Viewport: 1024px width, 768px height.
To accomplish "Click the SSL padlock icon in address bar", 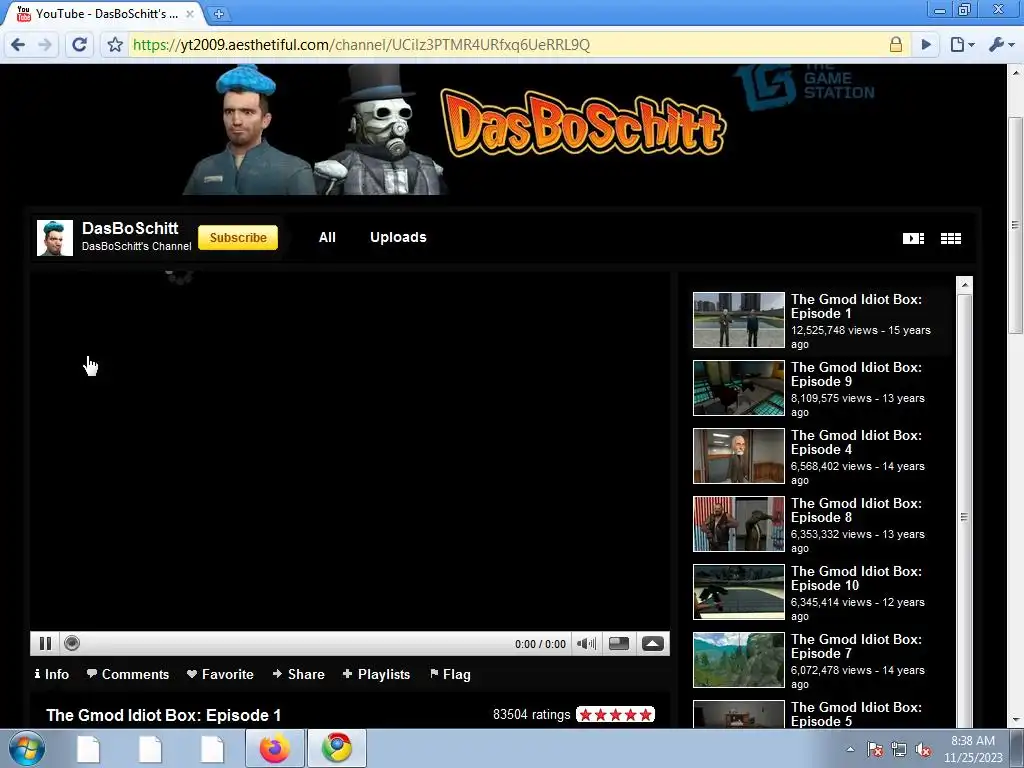I will click(x=896, y=44).
